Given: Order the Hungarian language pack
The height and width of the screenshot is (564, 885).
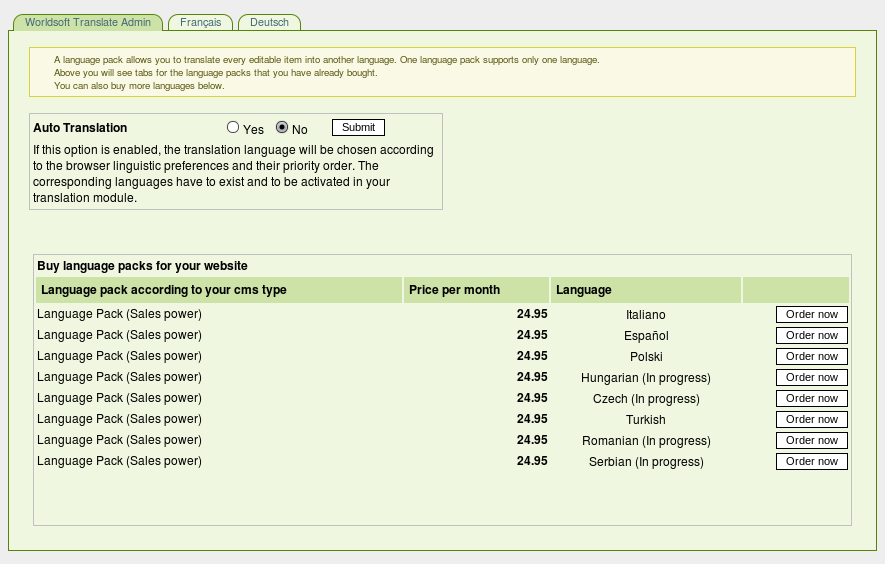Looking at the screenshot, I should point(811,377).
